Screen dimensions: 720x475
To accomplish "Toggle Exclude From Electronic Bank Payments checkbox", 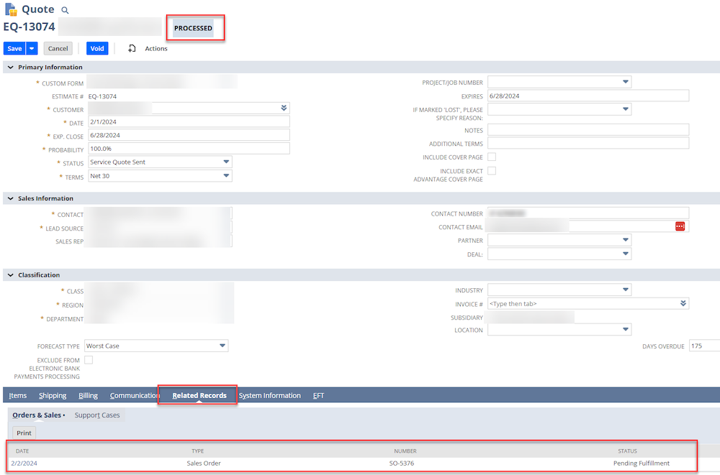I will pos(89,360).
